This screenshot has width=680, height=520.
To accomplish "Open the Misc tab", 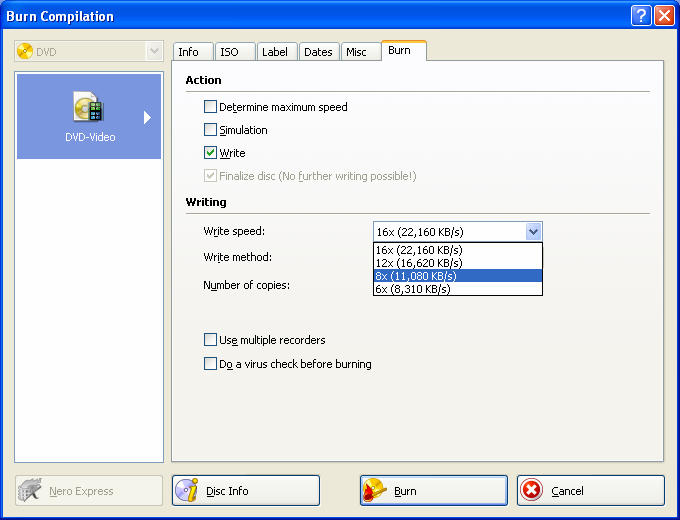I will (x=356, y=52).
